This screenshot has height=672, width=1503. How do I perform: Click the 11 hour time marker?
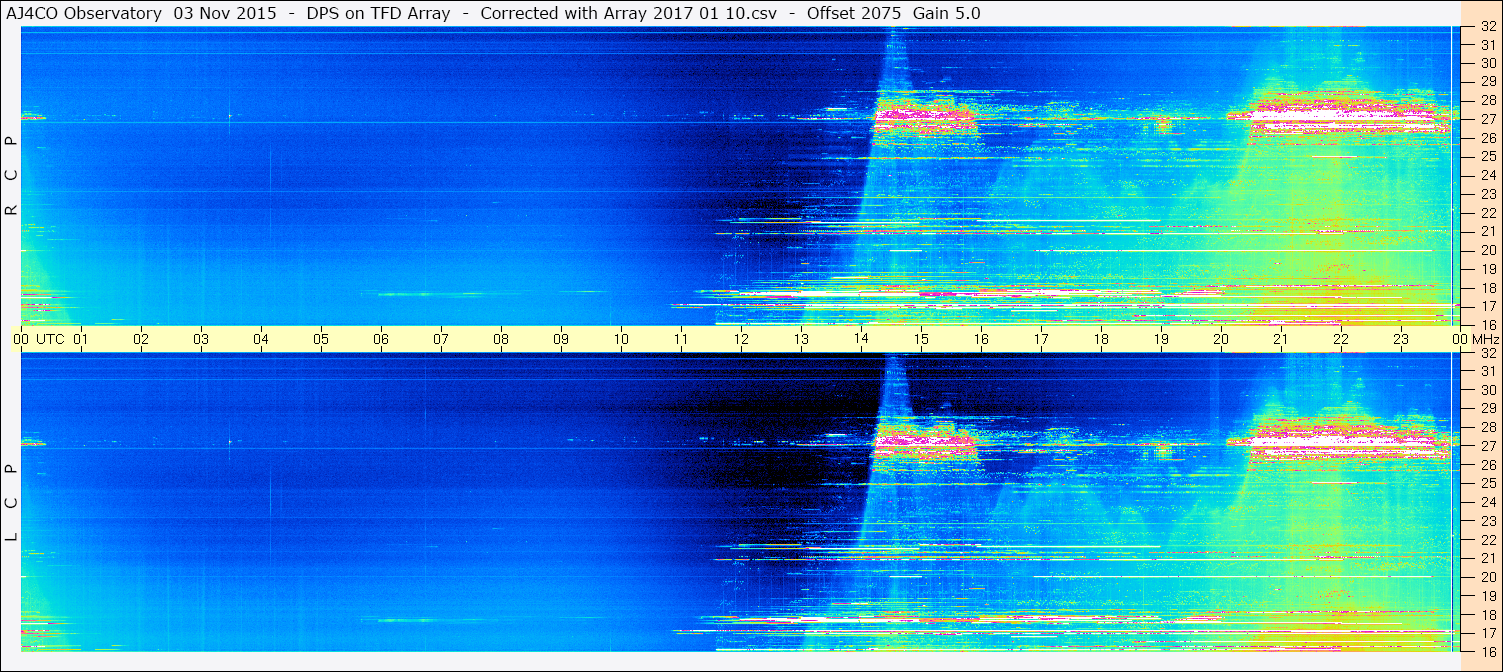click(x=681, y=339)
